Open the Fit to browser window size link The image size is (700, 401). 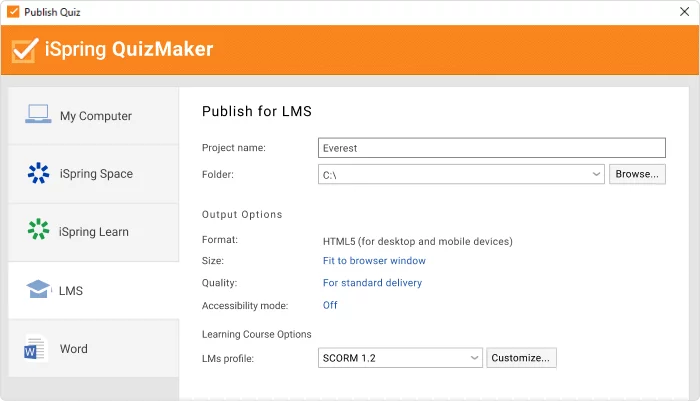(374, 261)
